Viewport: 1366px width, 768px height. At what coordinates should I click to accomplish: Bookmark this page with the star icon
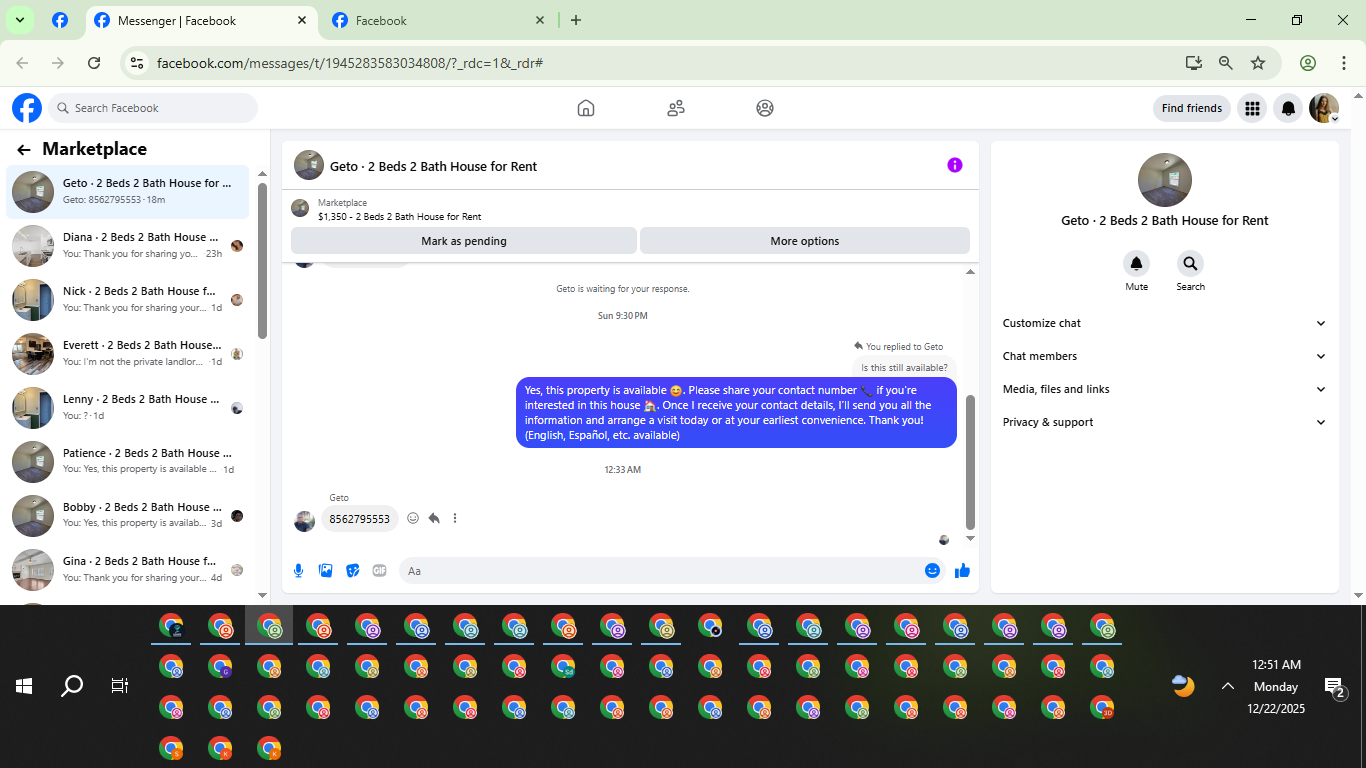click(x=1258, y=63)
